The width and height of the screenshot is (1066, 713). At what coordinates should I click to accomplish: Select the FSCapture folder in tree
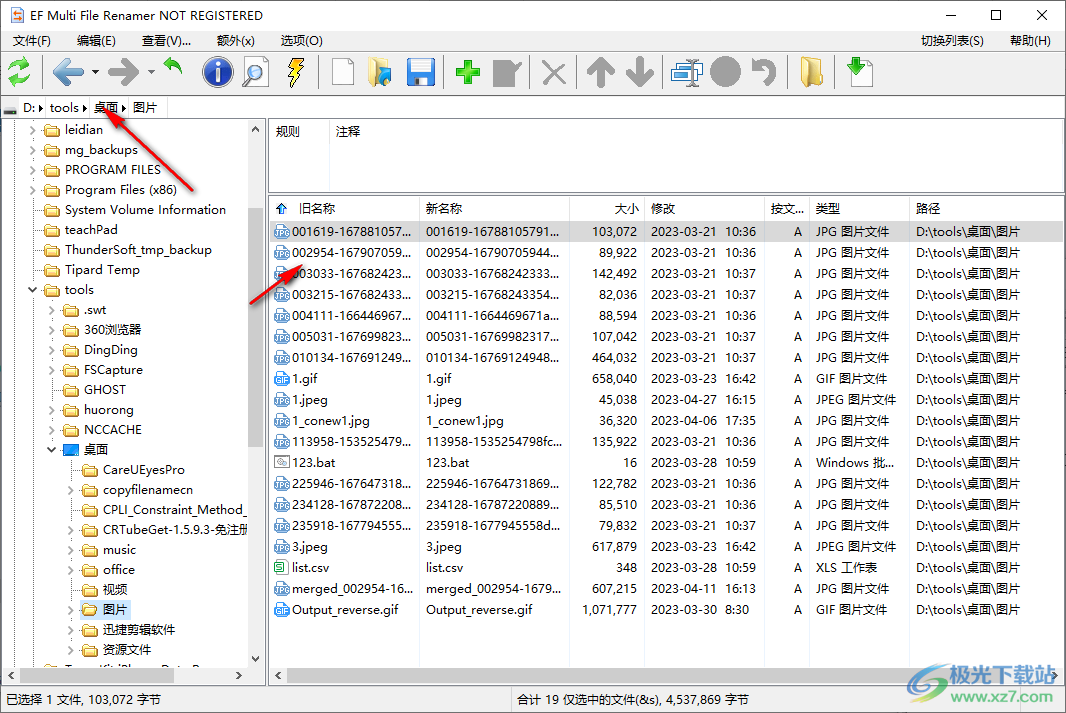pos(113,370)
